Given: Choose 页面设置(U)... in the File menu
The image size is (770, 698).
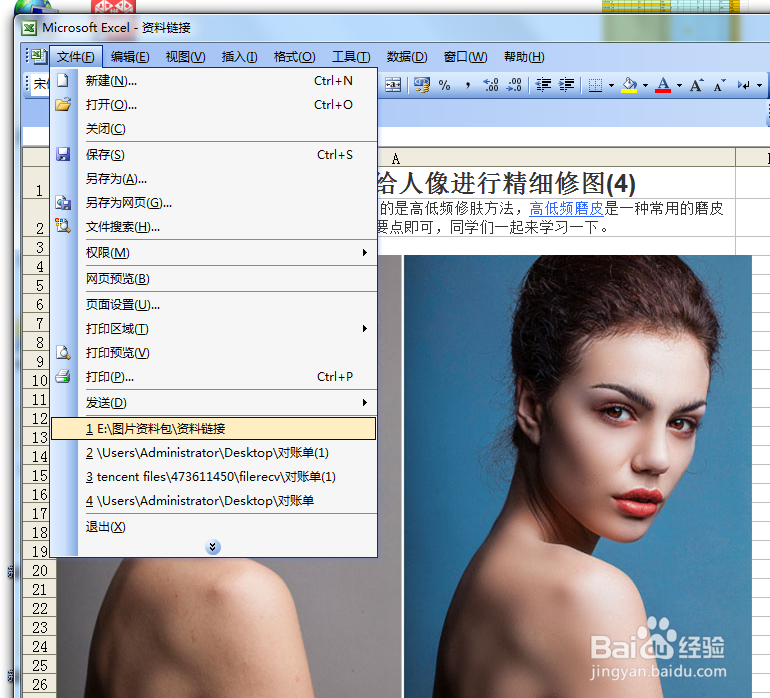Looking at the screenshot, I should pos(214,305).
